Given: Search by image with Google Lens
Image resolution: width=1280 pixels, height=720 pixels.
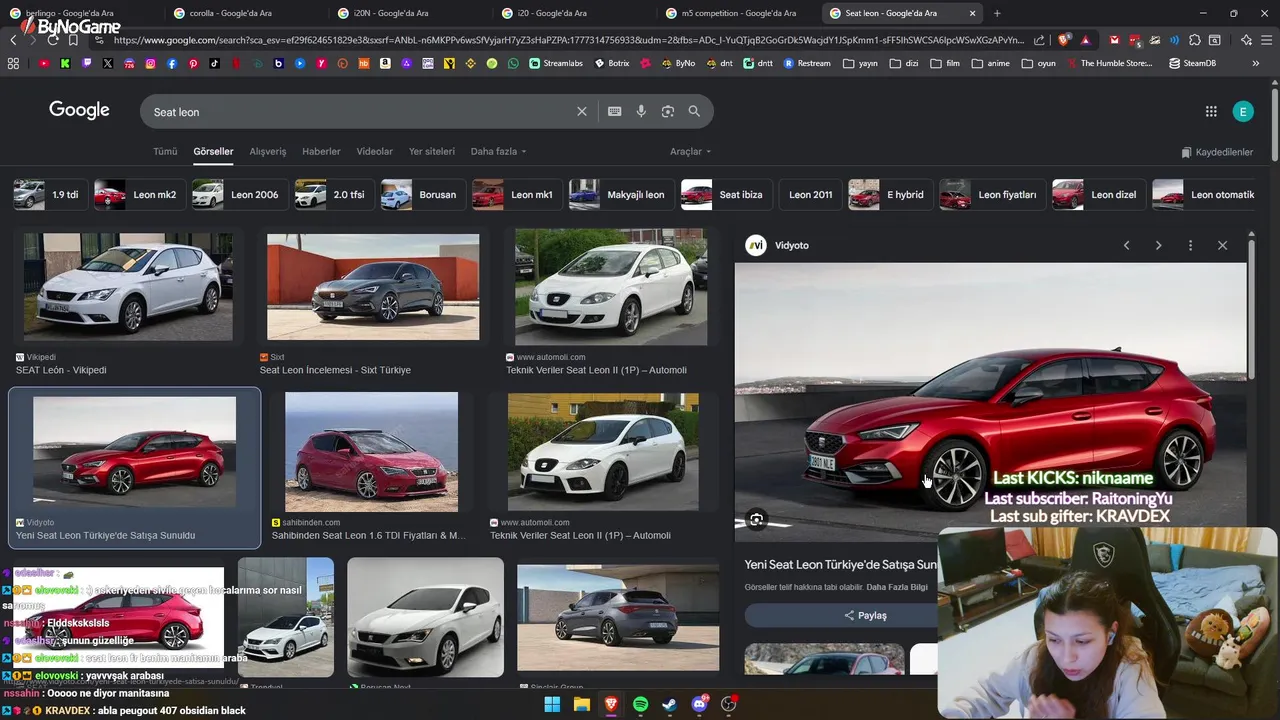Looking at the screenshot, I should (x=668, y=112).
